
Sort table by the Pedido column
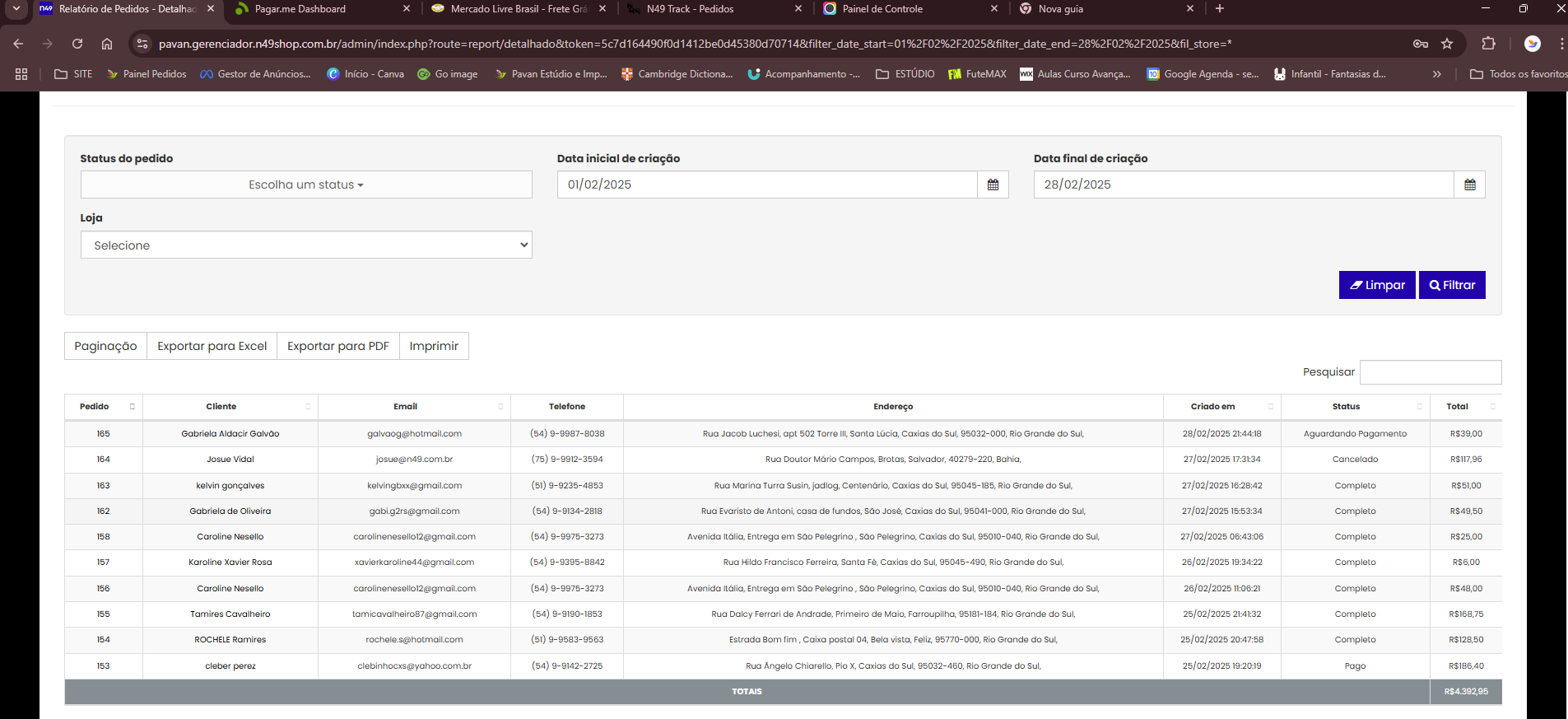point(103,407)
